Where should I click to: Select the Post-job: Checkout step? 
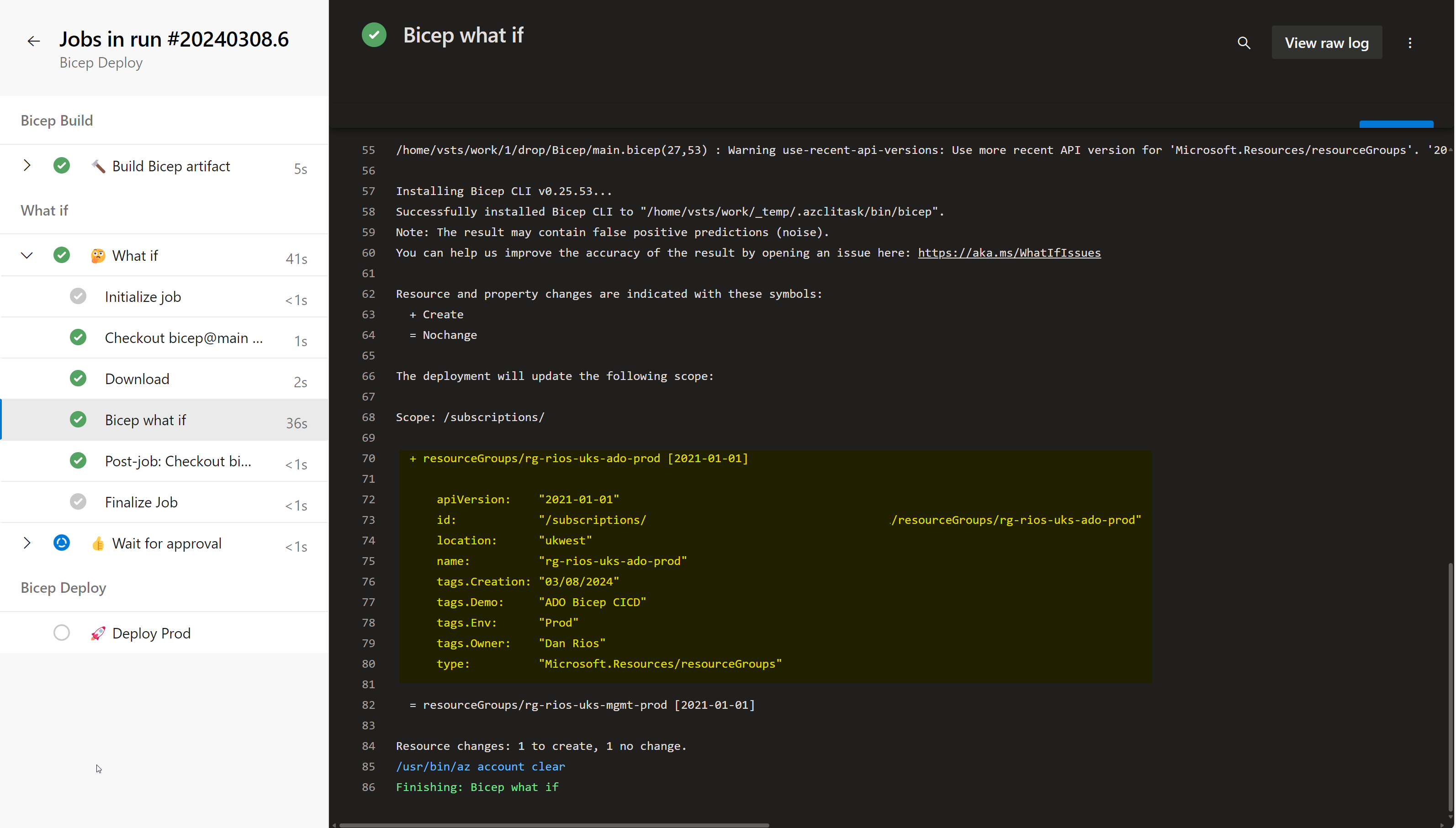[x=165, y=461]
